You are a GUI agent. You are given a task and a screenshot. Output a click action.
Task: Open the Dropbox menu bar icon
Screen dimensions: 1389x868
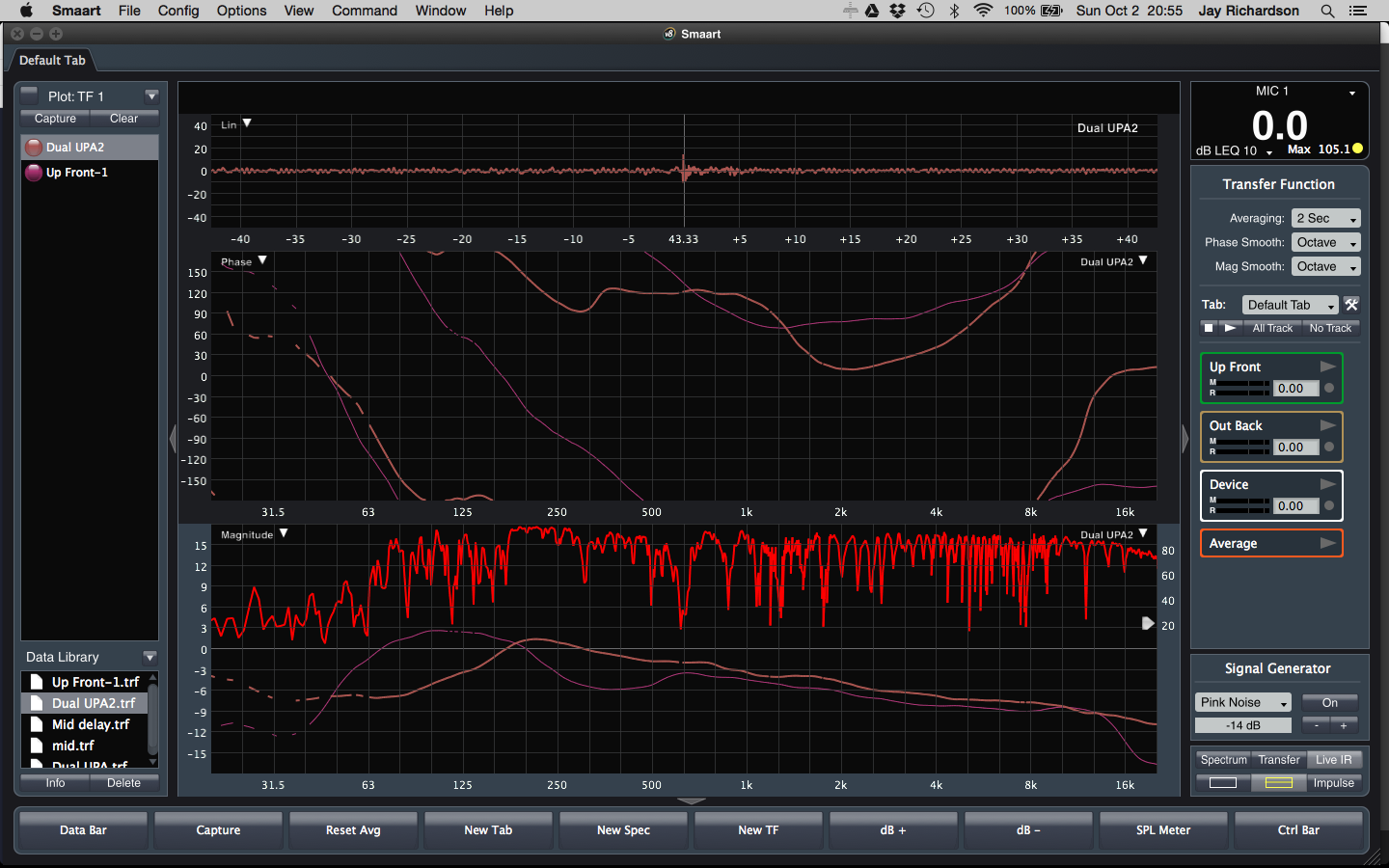tap(898, 11)
